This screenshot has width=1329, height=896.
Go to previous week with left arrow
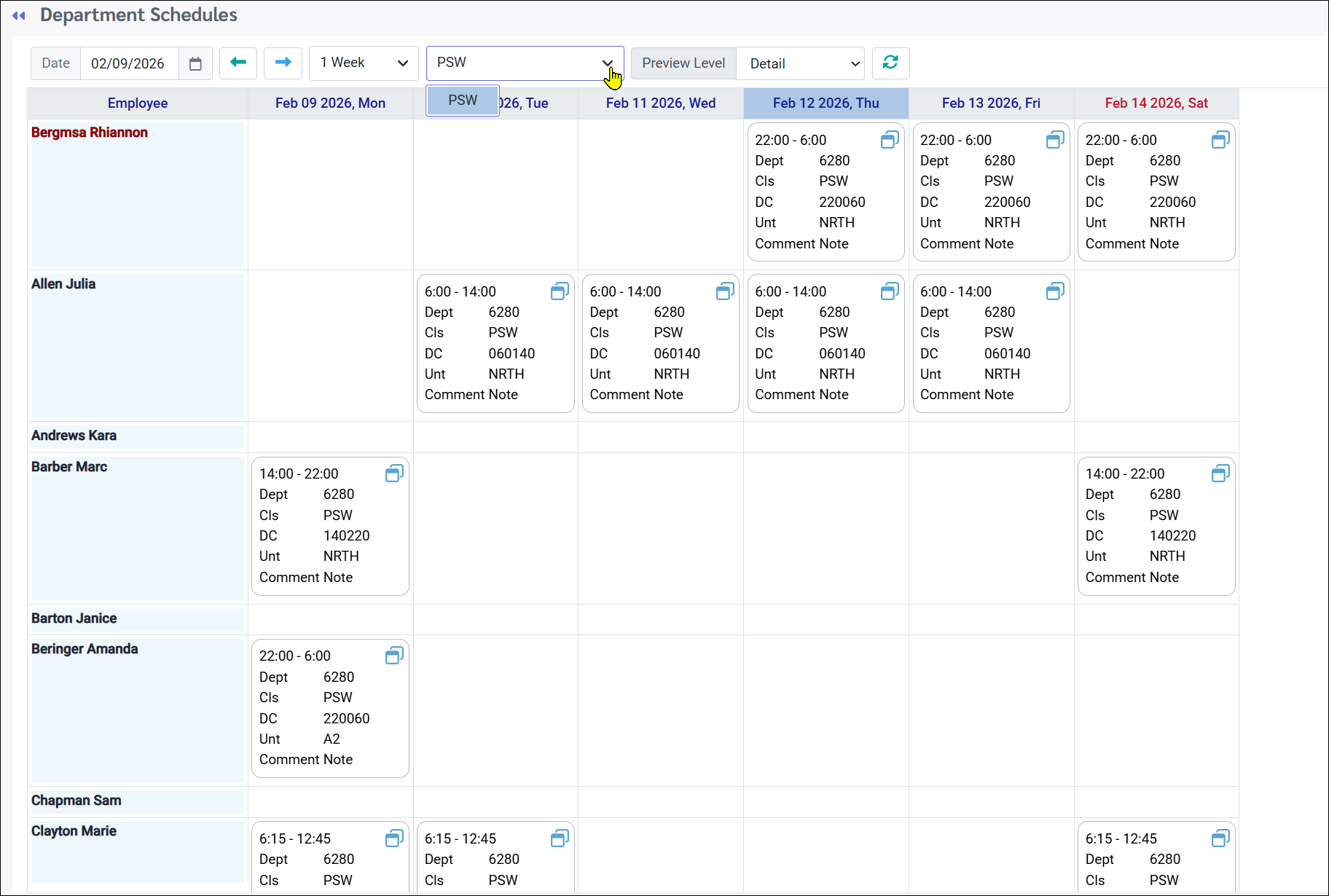(238, 63)
